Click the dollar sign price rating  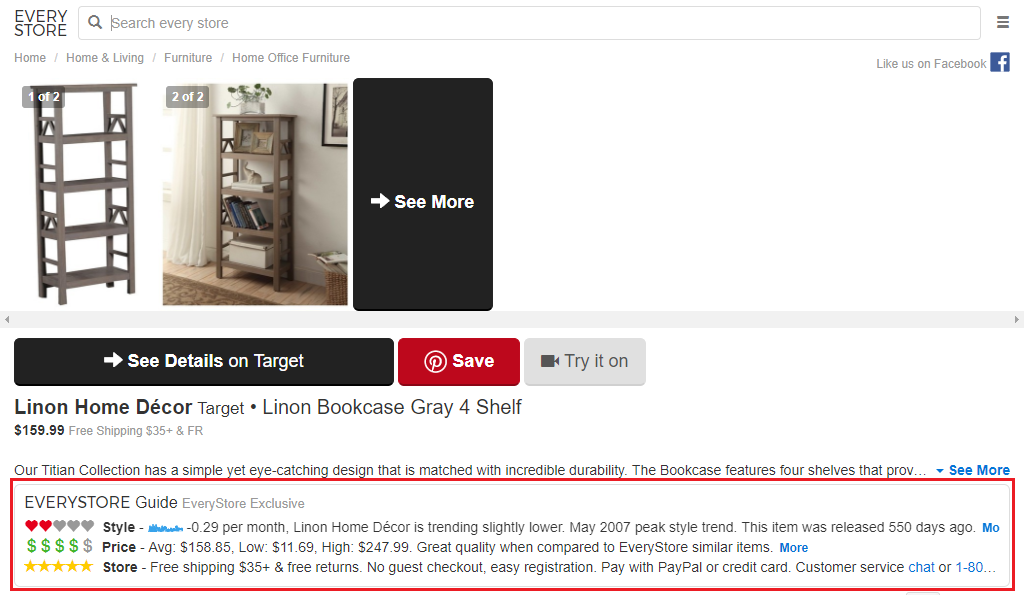tap(59, 546)
